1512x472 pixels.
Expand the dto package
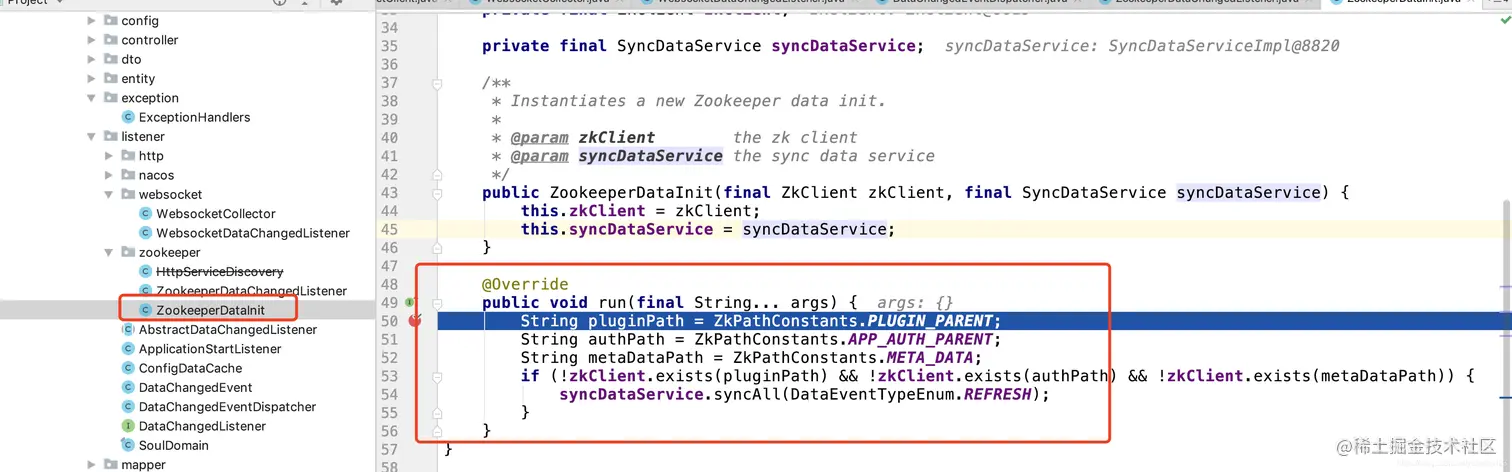[x=92, y=59]
